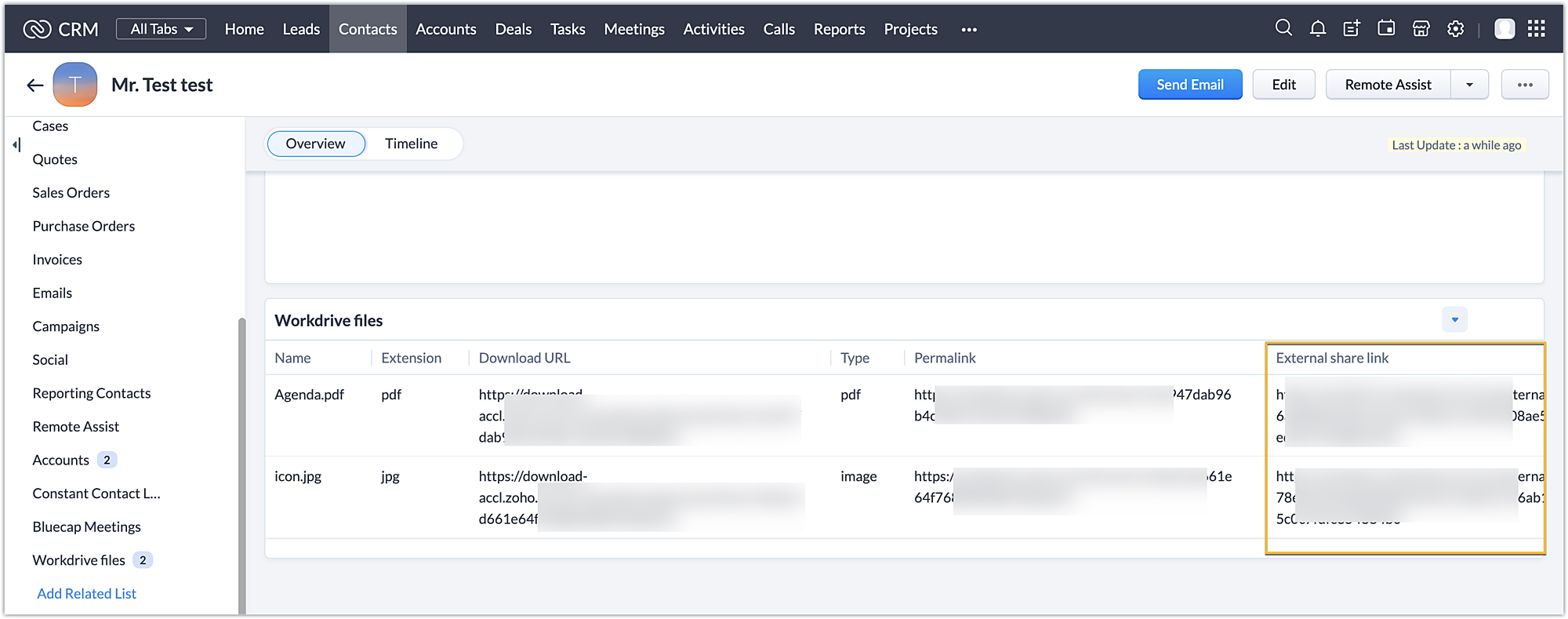
Task: Select Workdrive files in sidebar
Action: pos(78,560)
